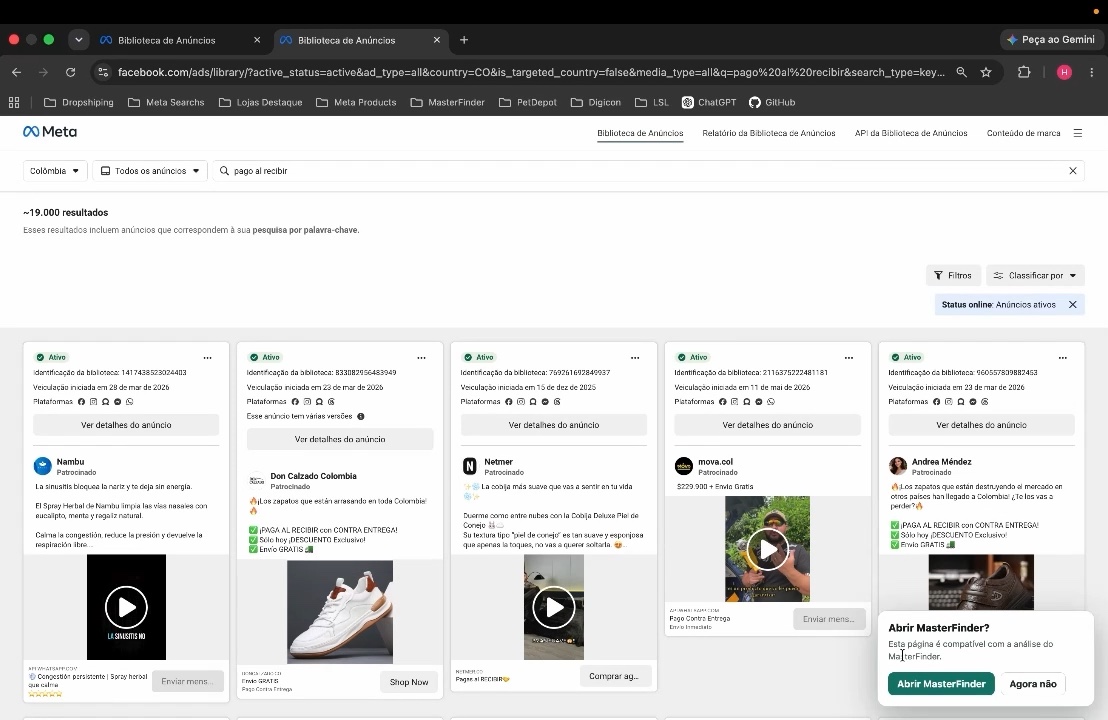Open the Todos os anúncios category dropdown
1108x720 pixels.
151,171
